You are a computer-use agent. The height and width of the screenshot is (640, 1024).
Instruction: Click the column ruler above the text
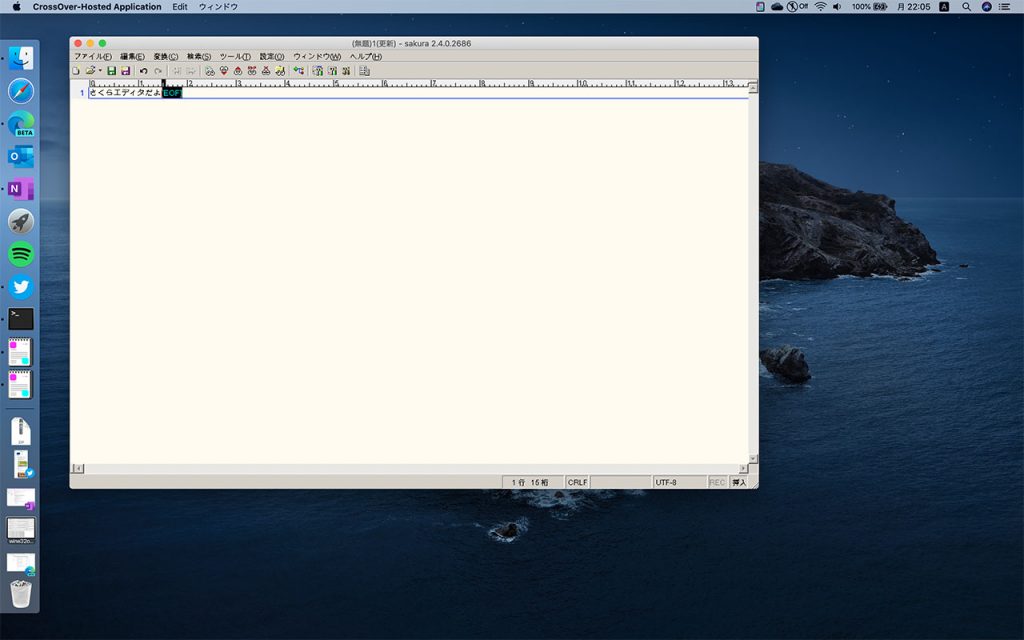click(418, 84)
